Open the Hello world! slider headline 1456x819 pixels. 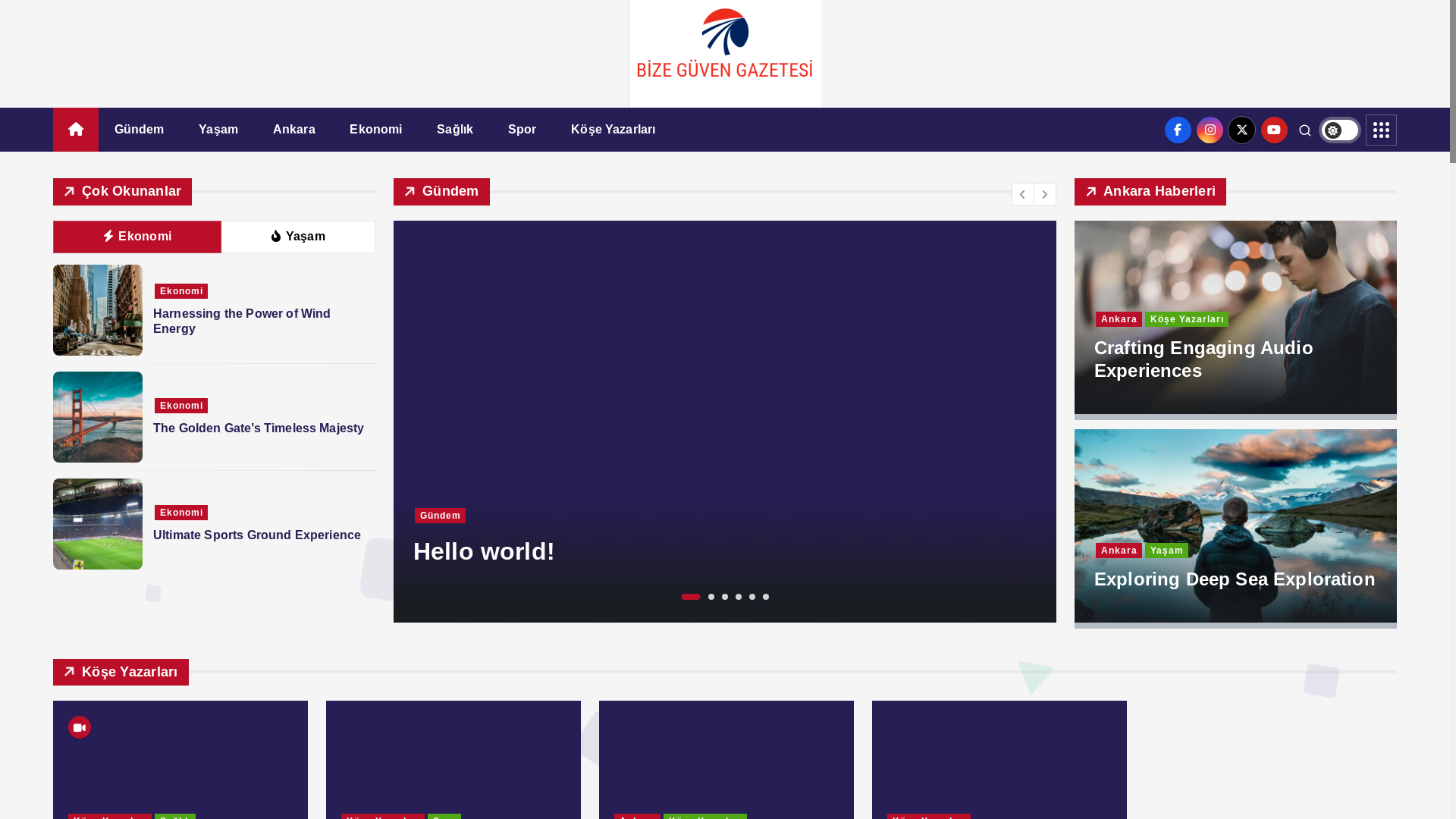point(484,551)
